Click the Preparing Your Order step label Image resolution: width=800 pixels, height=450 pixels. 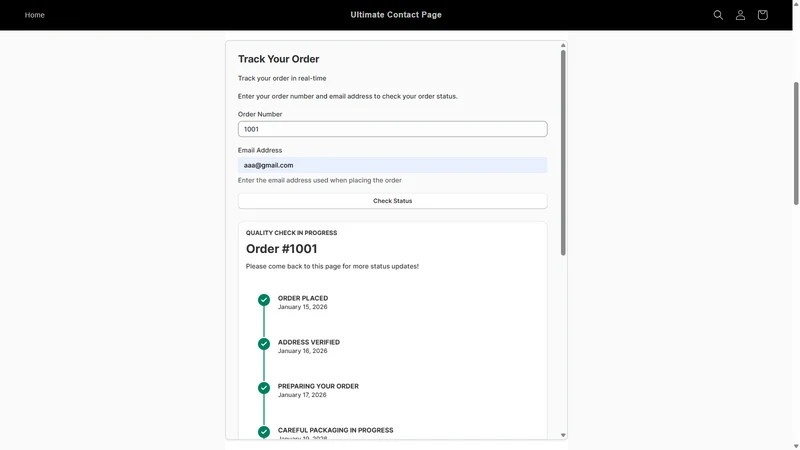tap(318, 386)
